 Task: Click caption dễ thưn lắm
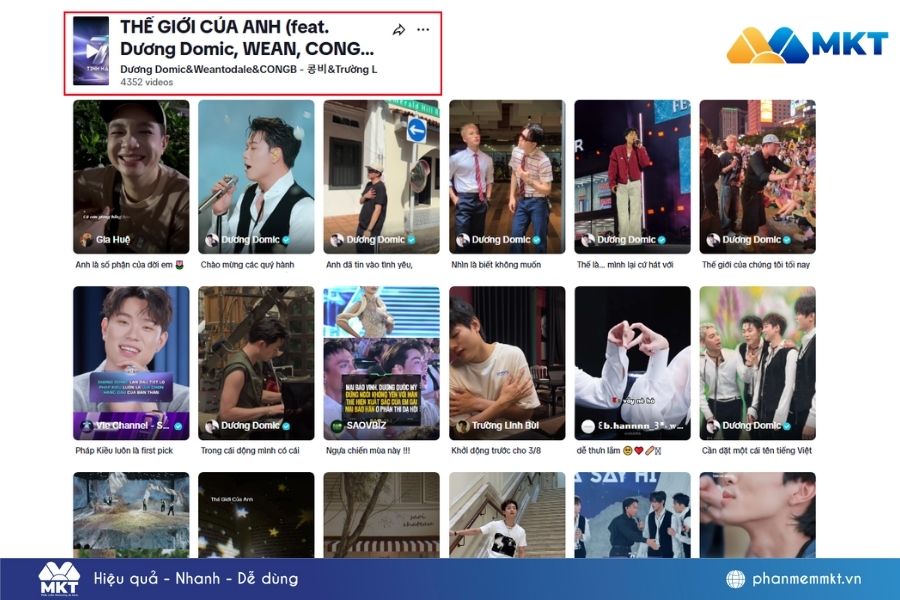point(619,451)
